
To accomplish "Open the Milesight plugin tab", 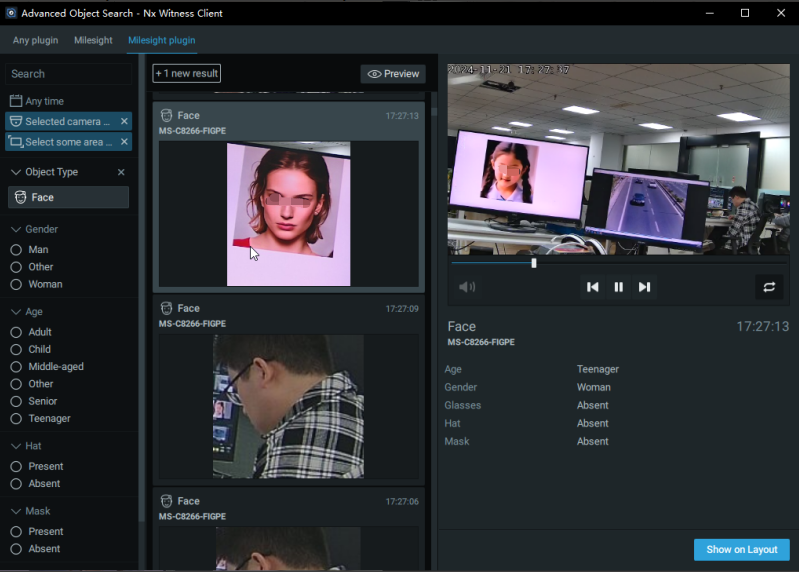I will pyautogui.click(x=162, y=40).
